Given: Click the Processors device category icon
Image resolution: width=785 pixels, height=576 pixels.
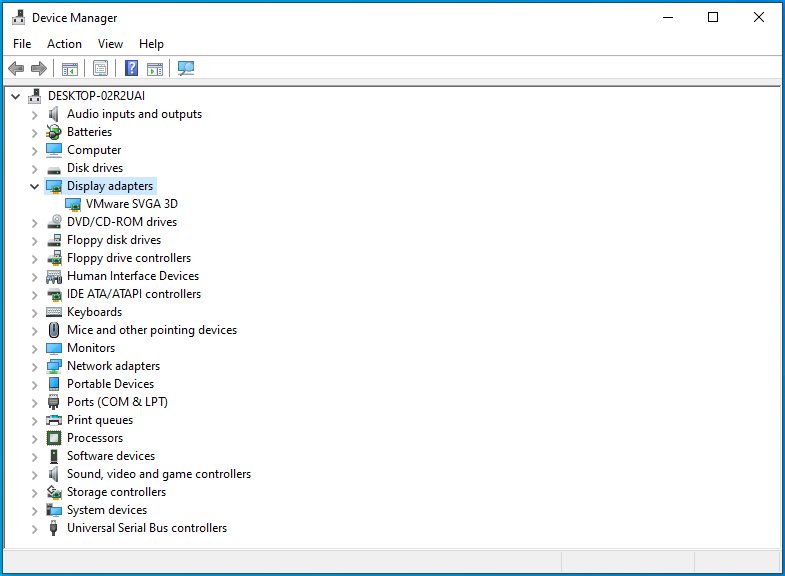Looking at the screenshot, I should click(54, 438).
